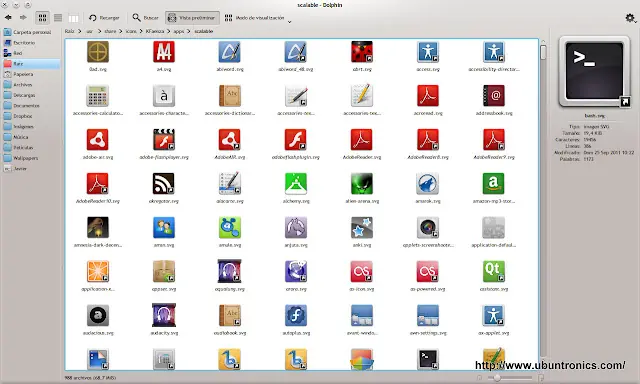This screenshot has height=384, width=640.
Task: Select the amsn.svg file icon
Action: click(164, 228)
